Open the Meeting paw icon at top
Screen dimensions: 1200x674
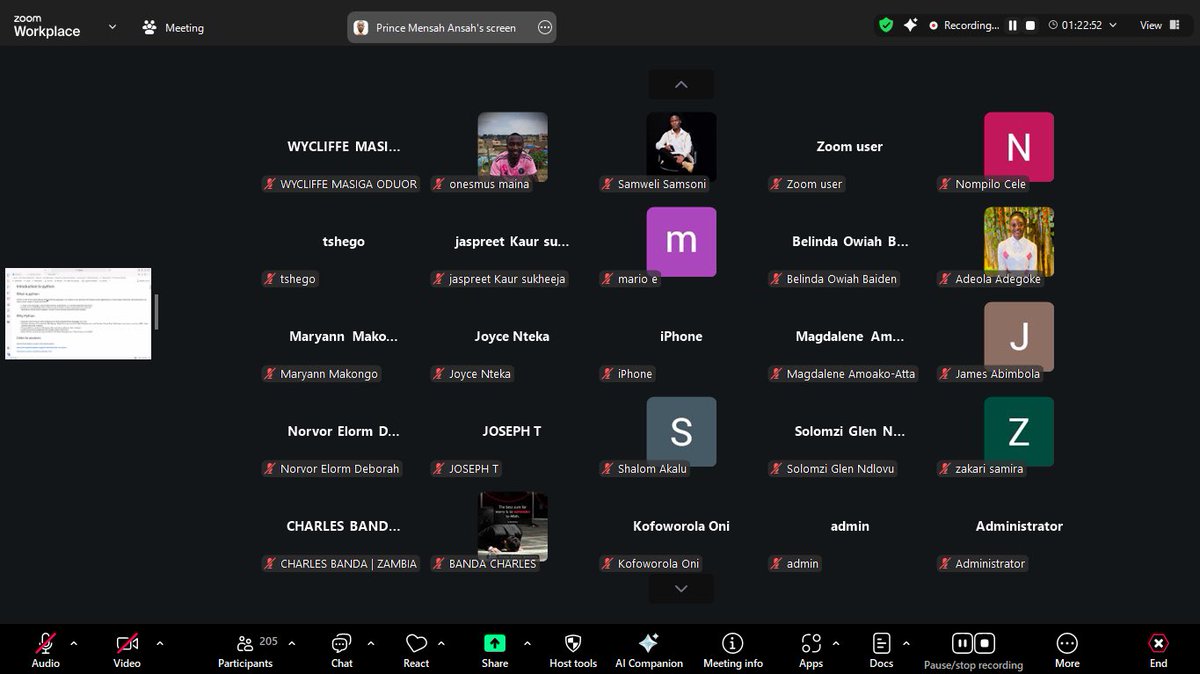click(150, 28)
